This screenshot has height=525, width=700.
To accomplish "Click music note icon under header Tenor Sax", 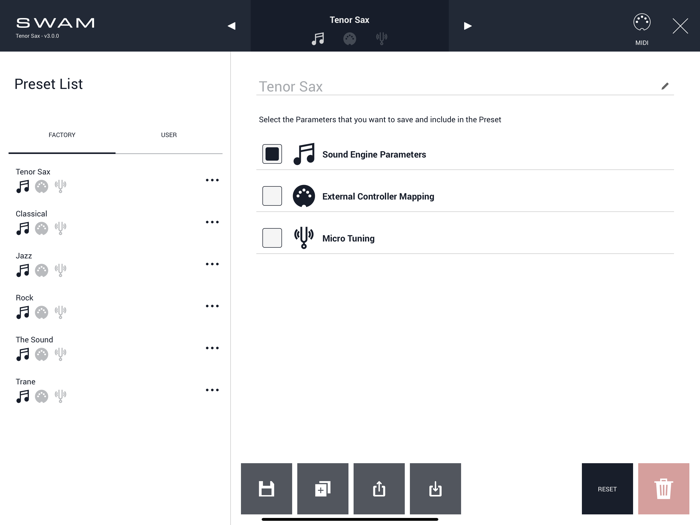I will pos(318,39).
